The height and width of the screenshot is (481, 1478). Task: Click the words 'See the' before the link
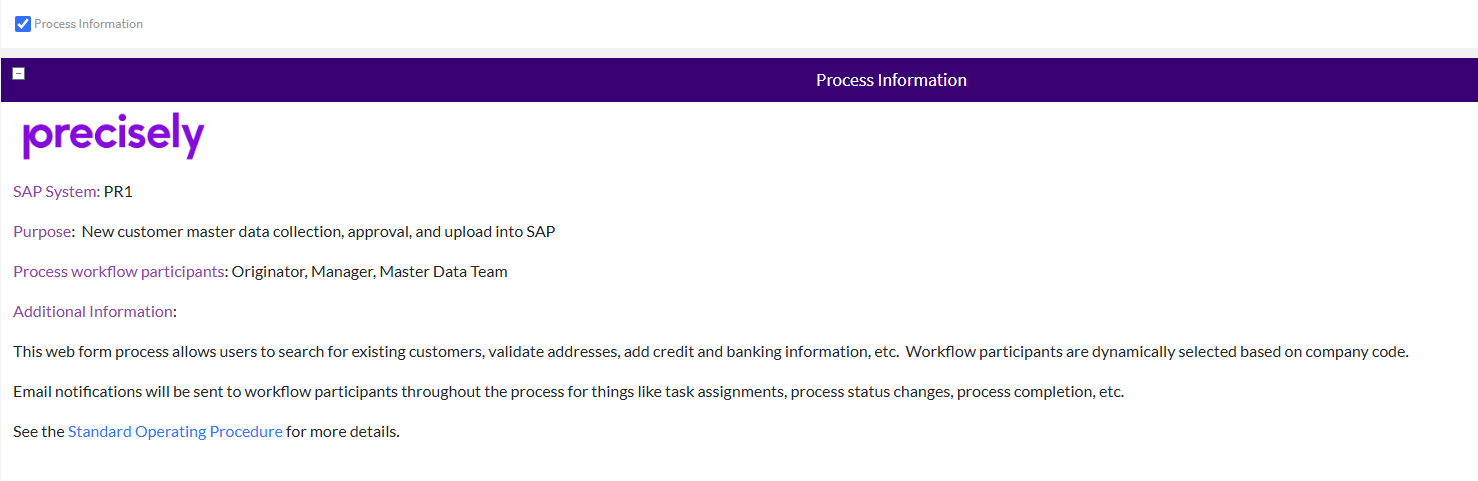point(39,432)
